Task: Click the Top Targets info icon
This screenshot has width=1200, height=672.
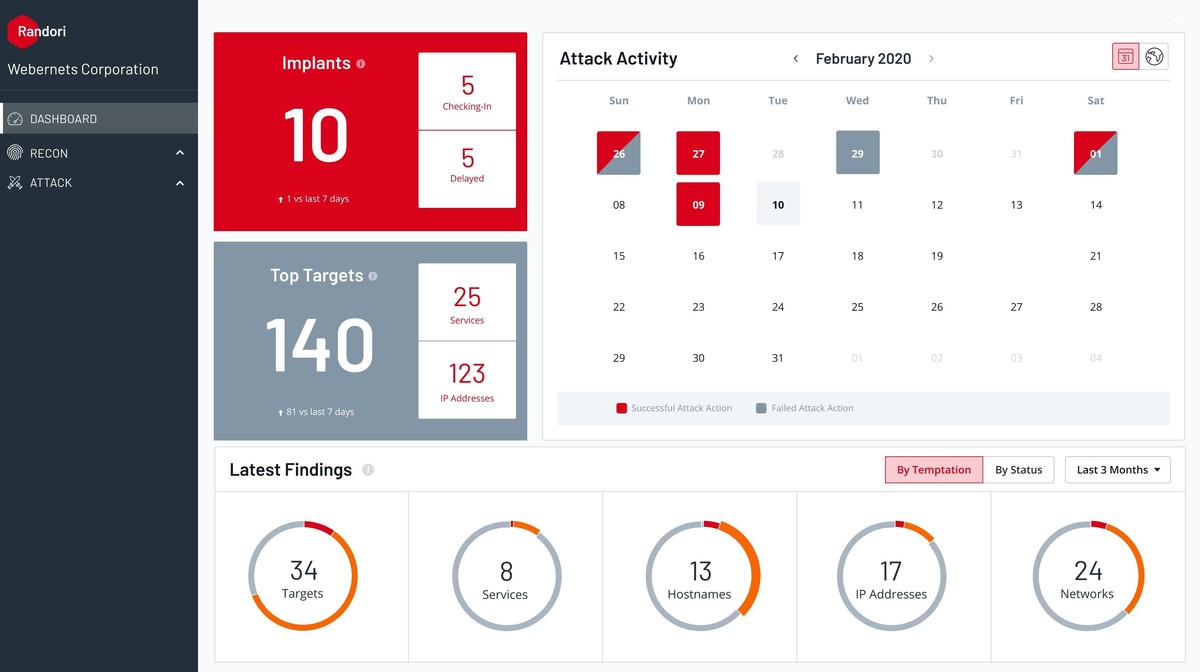Action: [x=373, y=276]
